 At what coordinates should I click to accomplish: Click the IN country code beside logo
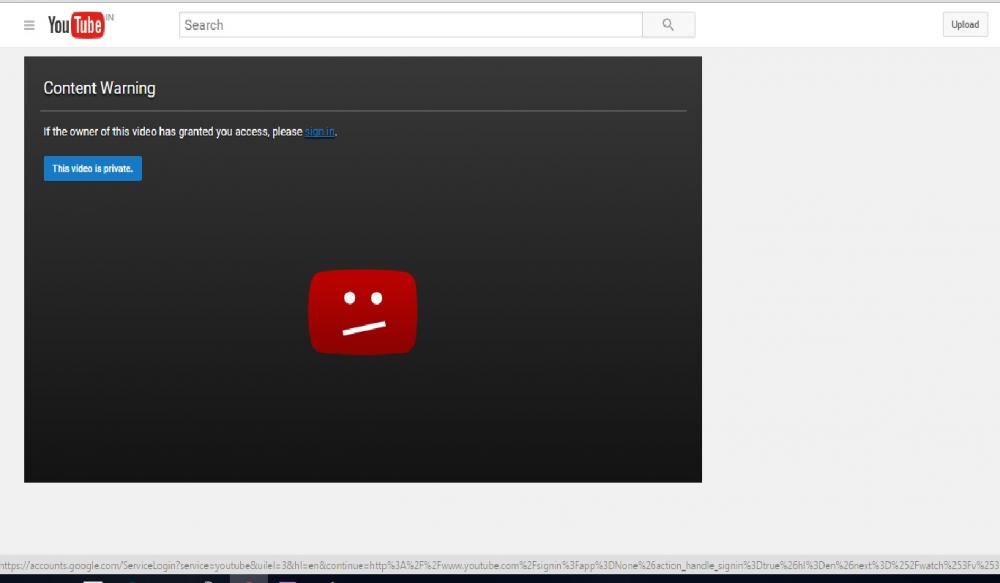point(110,18)
